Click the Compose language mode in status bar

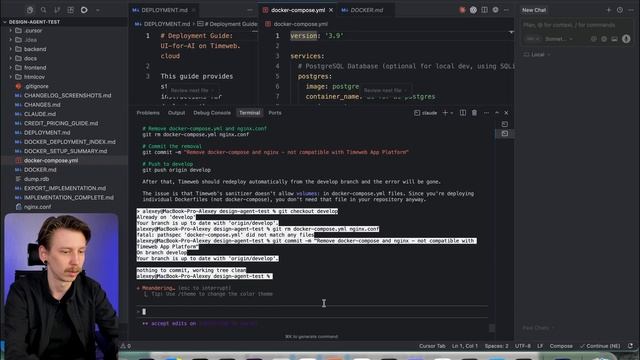tap(561, 346)
